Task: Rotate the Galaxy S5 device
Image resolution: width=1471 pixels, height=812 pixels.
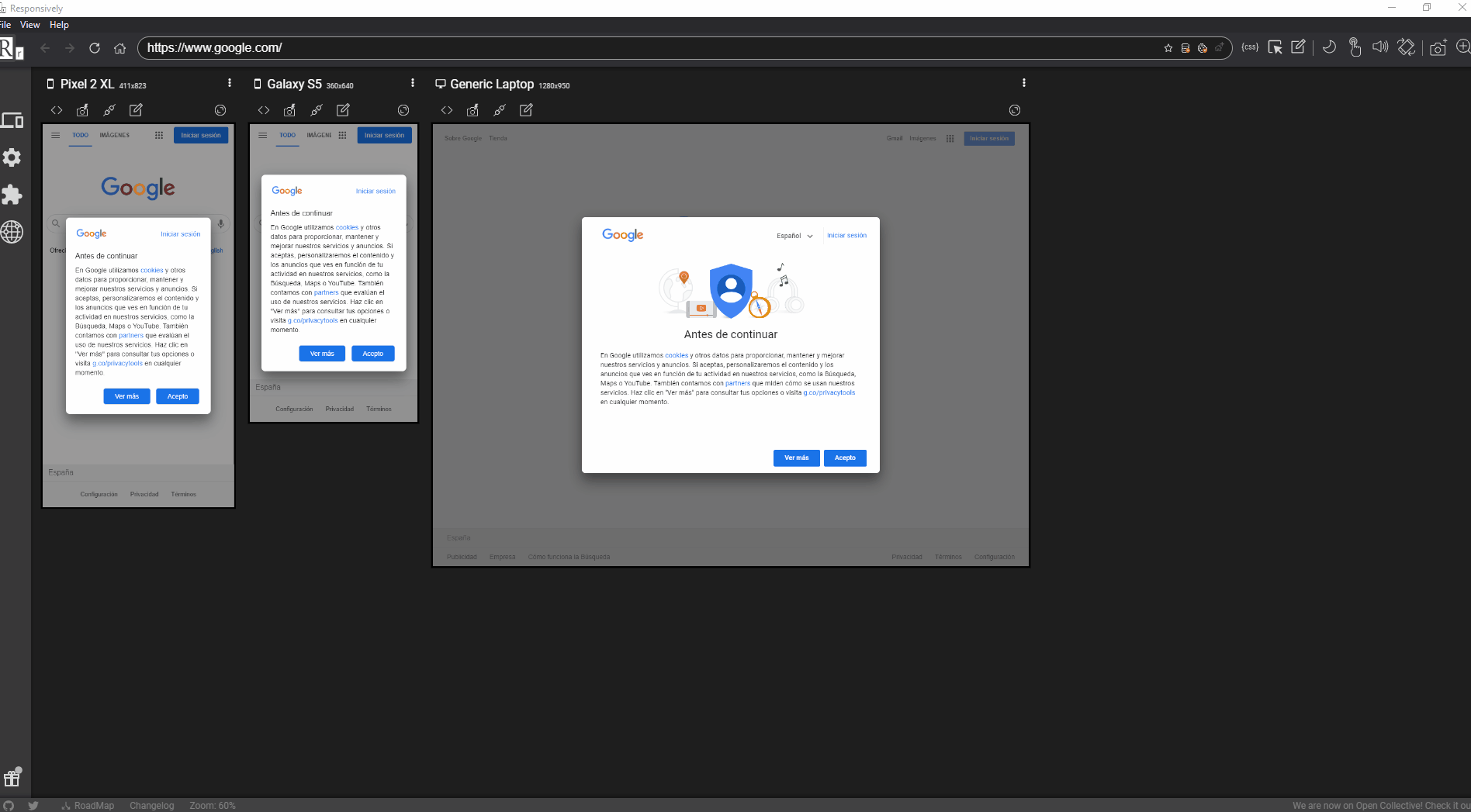Action: pos(403,110)
